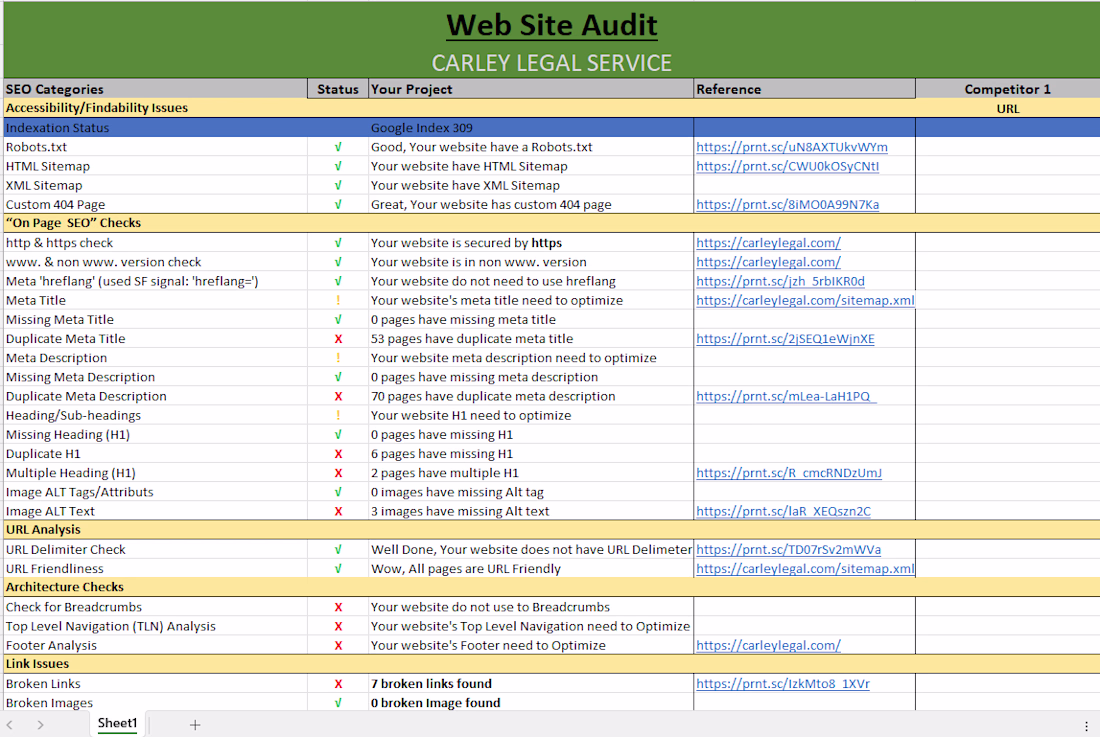Open sheet tab options dots
The image size is (1100, 737).
[1086, 725]
